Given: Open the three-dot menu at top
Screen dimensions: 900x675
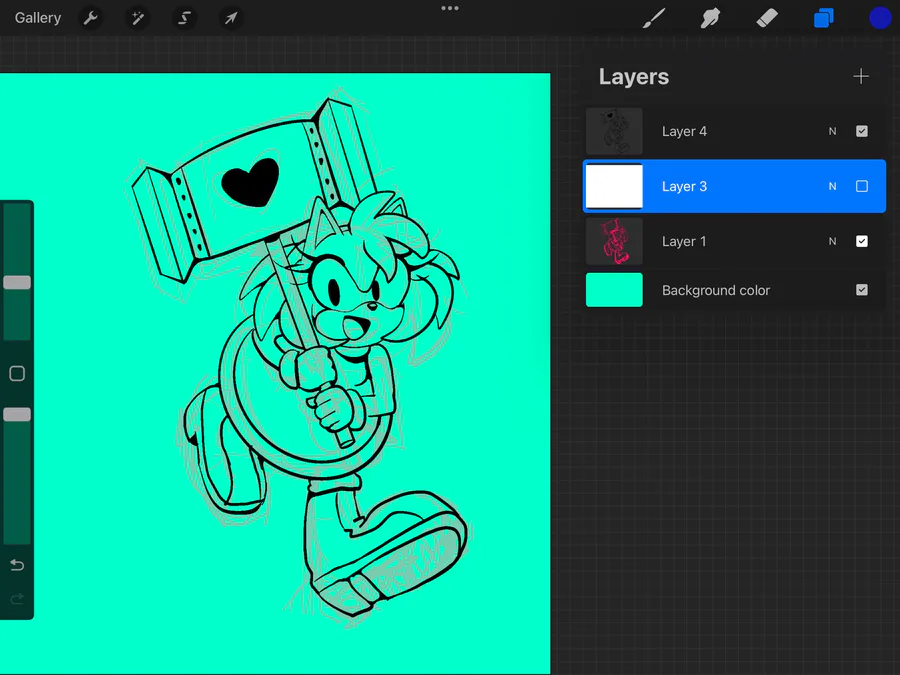Looking at the screenshot, I should [450, 8].
